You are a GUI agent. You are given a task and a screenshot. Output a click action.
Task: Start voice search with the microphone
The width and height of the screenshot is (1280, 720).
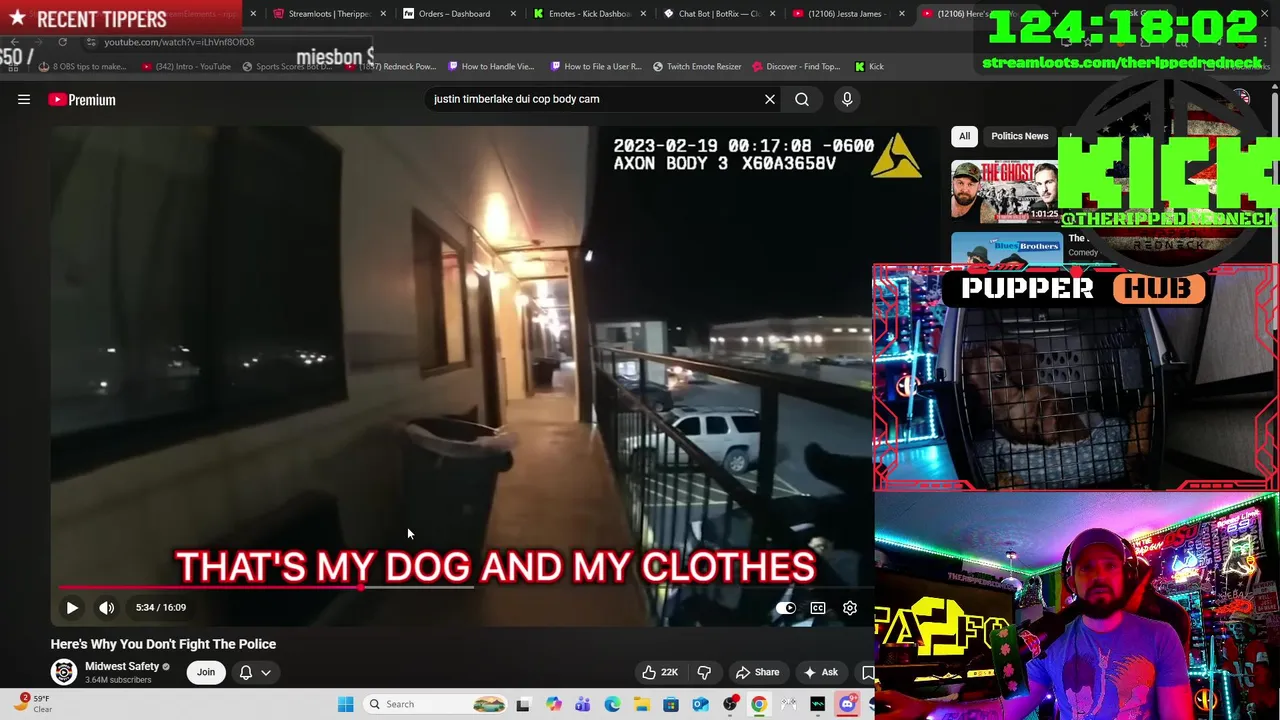847,99
